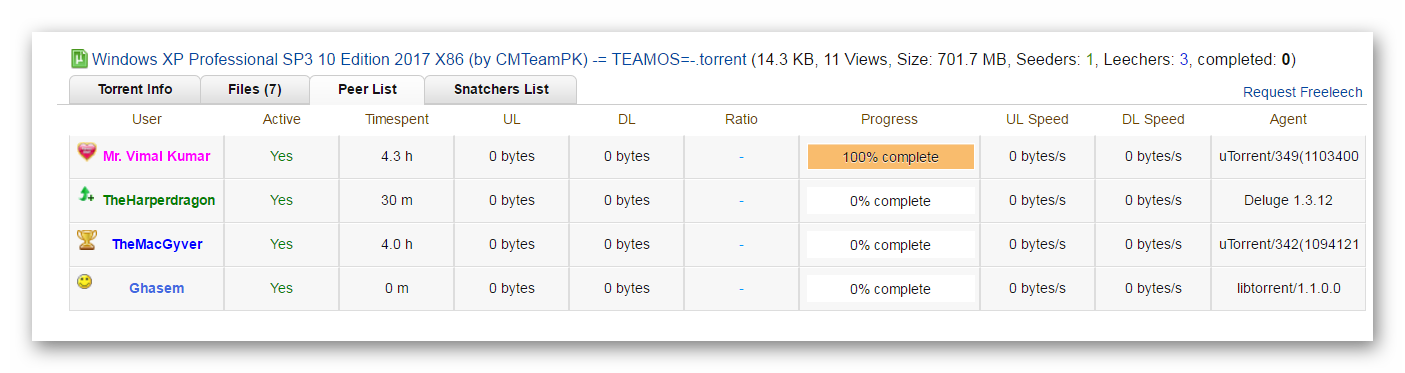Select the Peer List tab
Image resolution: width=1405 pixels, height=373 pixels.
367,89
